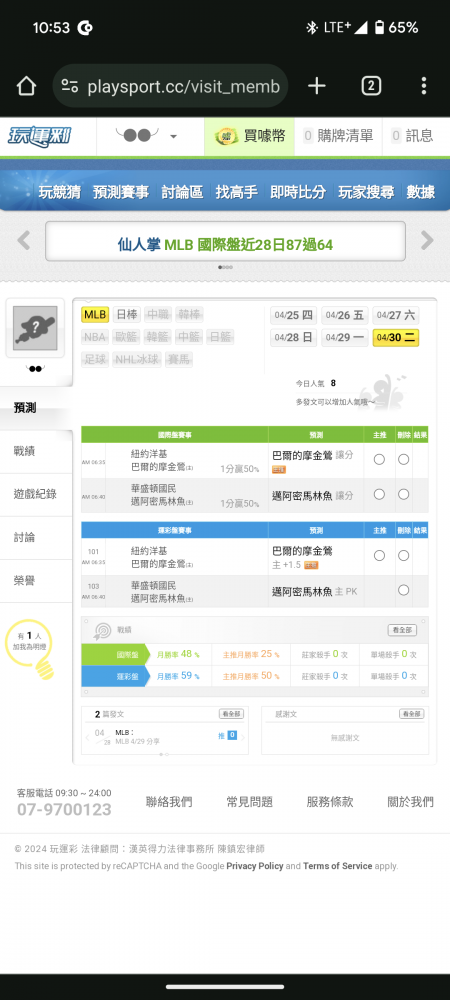Show previous banner with left arrow
The width and height of the screenshot is (450, 1000).
pos(24,240)
